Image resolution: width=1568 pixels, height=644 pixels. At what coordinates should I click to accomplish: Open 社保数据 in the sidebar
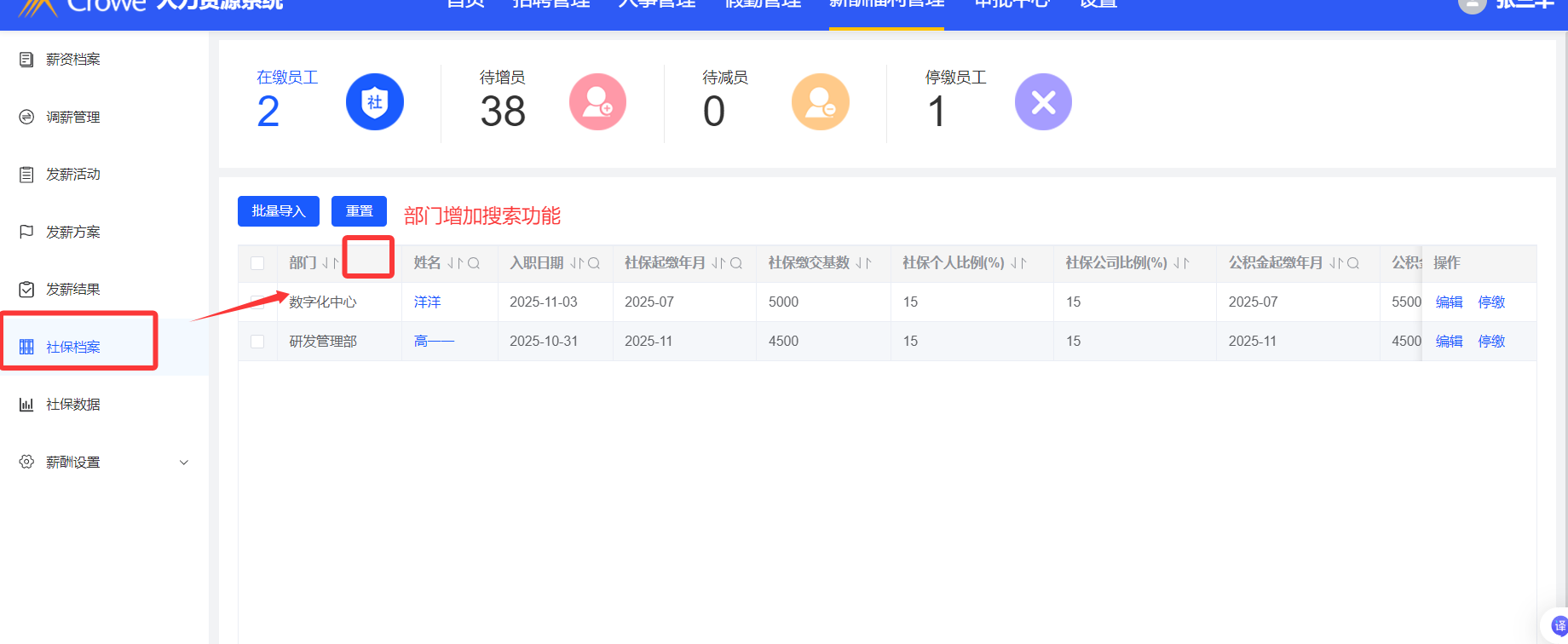[x=72, y=405]
